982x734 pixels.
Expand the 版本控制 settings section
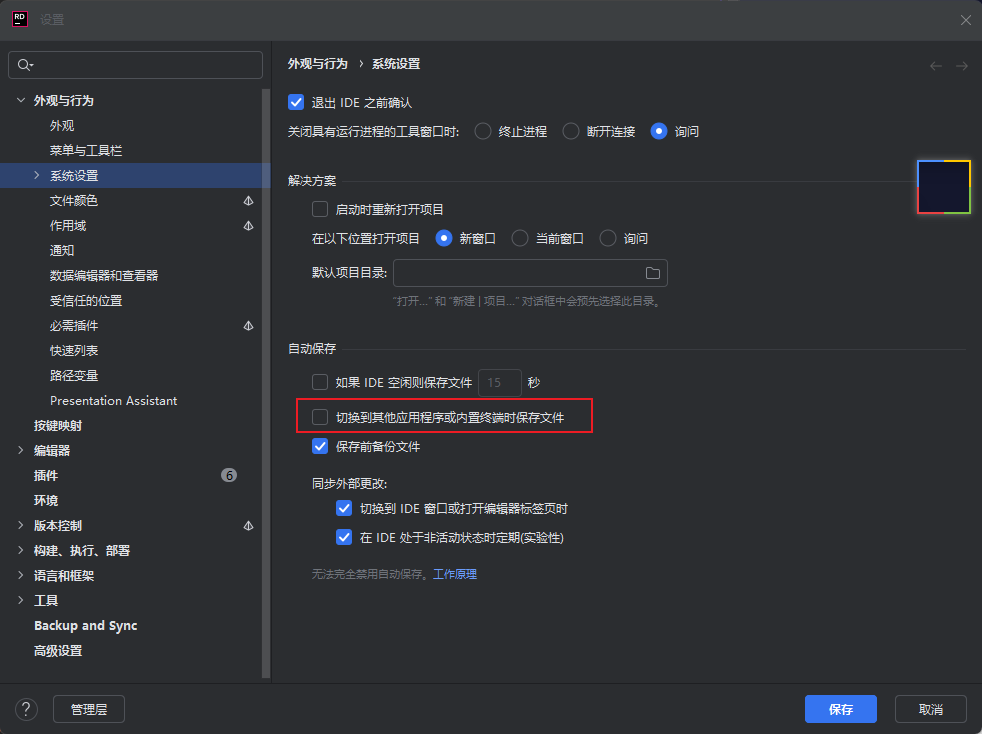(20, 525)
